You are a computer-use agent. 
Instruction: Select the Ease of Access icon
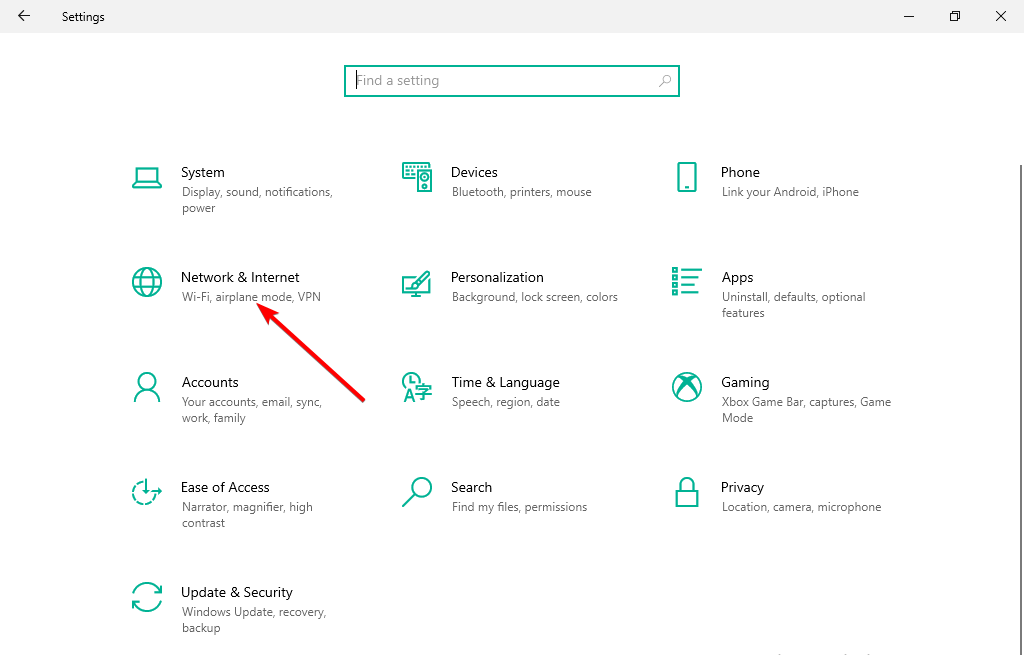click(x=146, y=492)
